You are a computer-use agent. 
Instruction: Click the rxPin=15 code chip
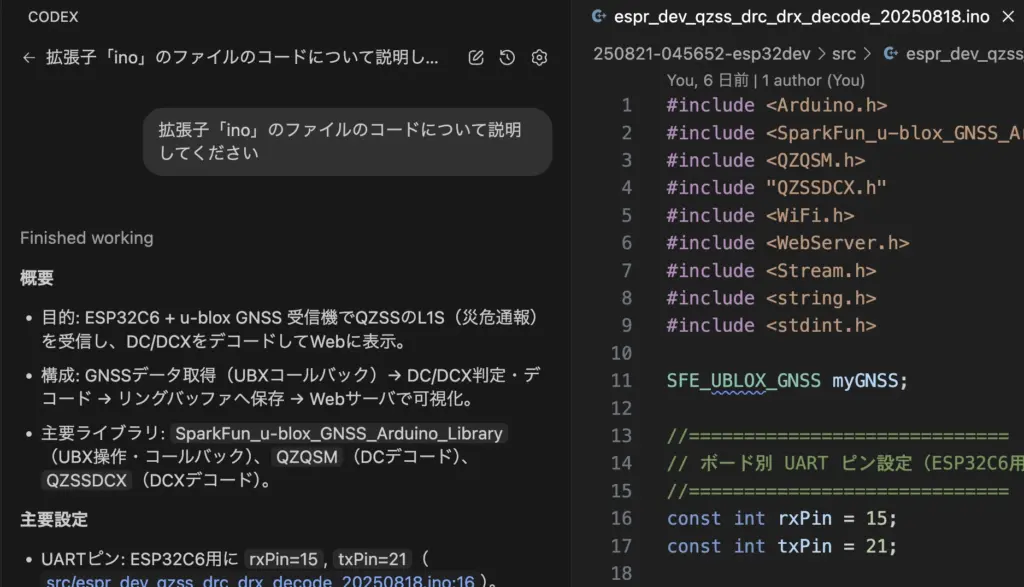pos(283,559)
